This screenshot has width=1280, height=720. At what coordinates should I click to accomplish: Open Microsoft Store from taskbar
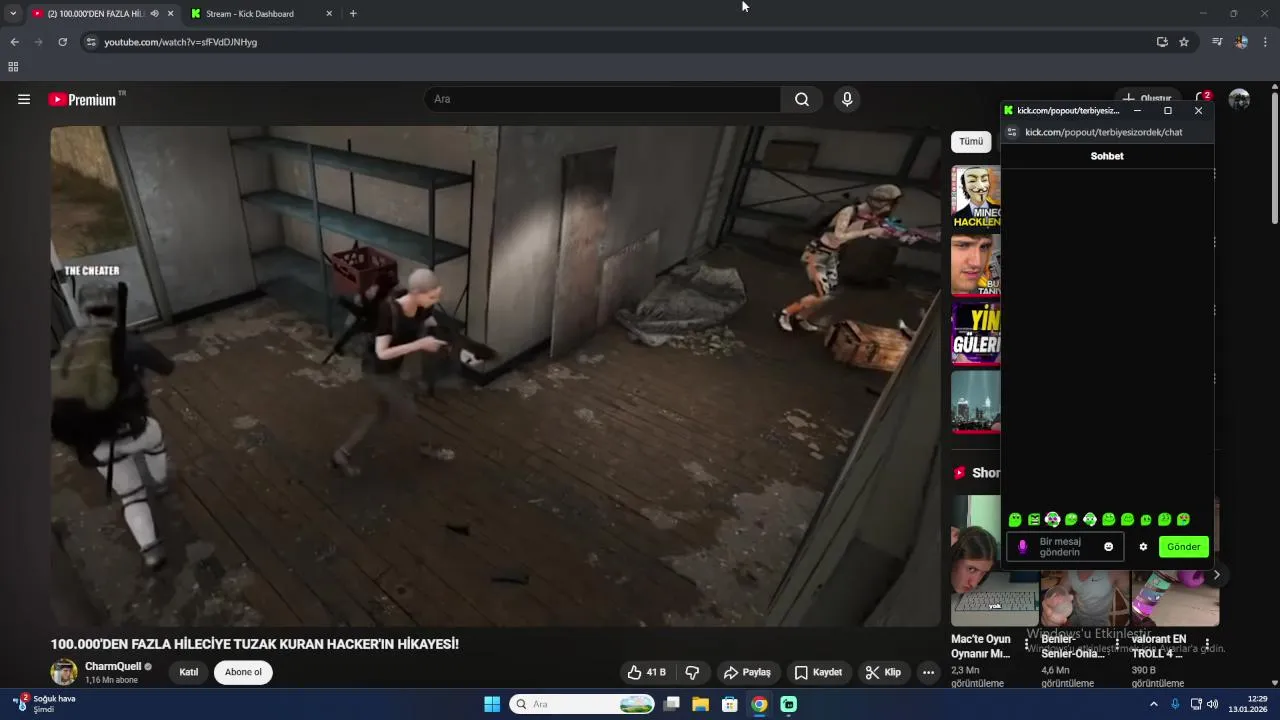point(730,704)
